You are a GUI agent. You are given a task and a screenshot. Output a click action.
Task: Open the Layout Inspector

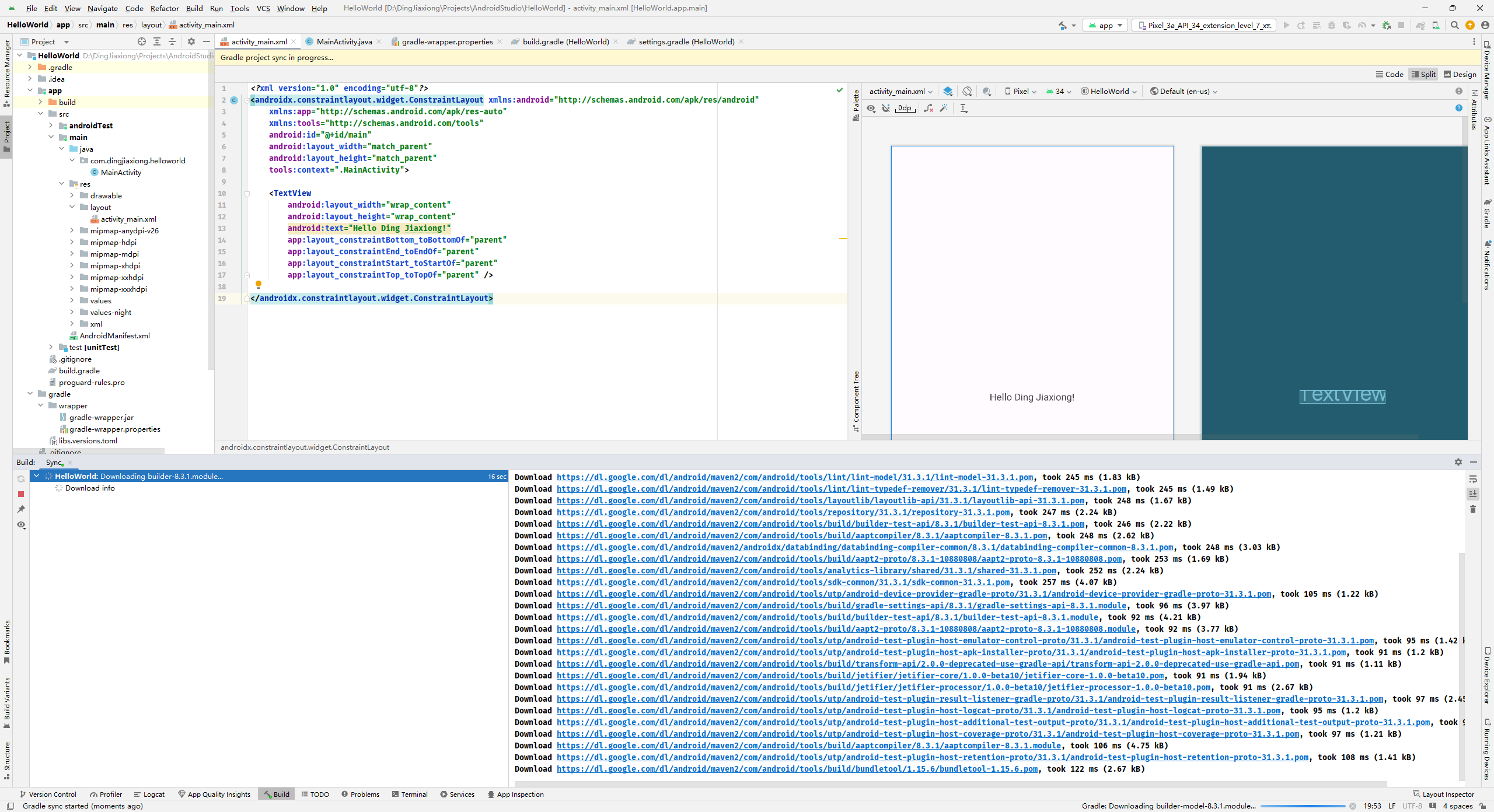pyautogui.click(x=1443, y=794)
